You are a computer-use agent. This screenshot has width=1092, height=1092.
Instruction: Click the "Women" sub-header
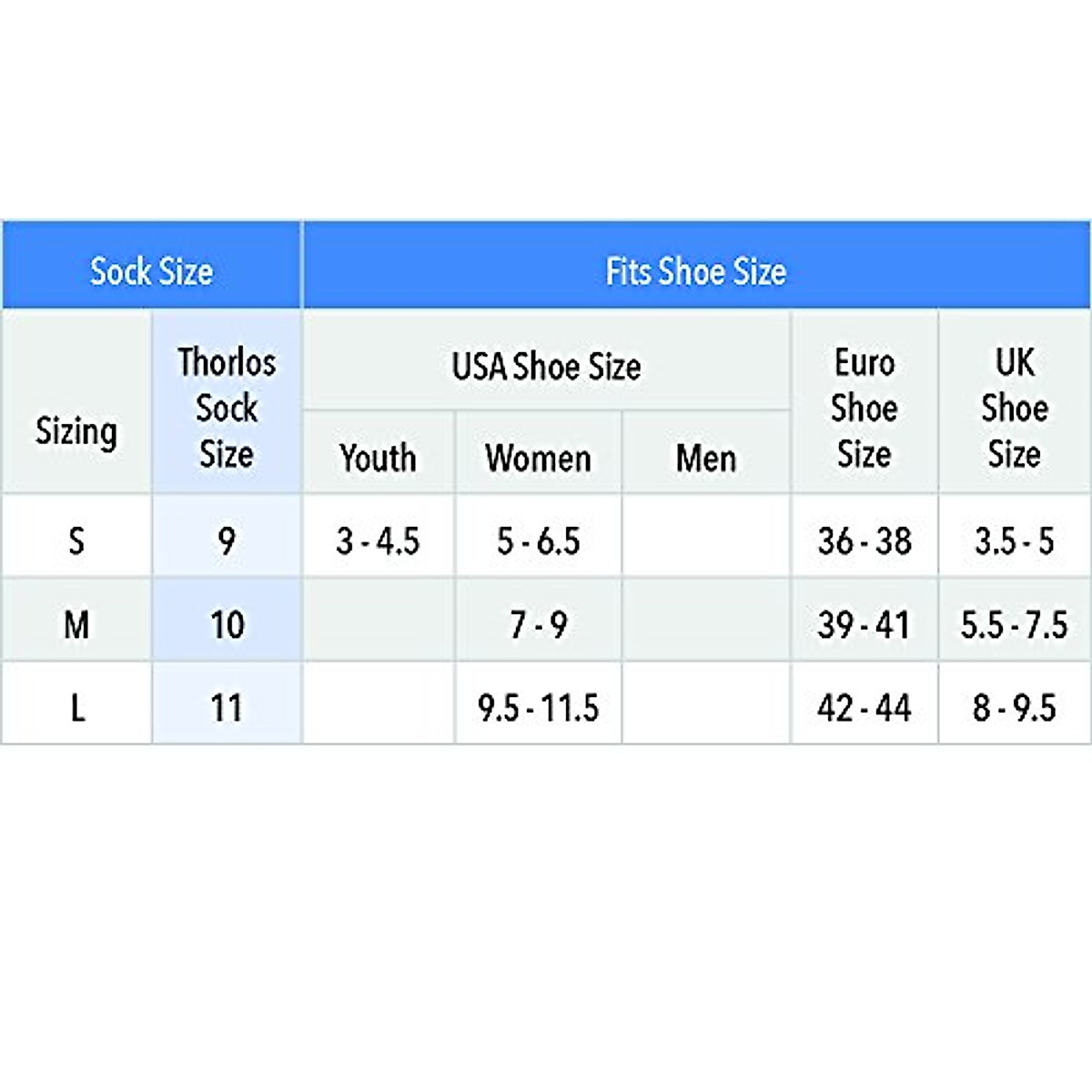(x=538, y=458)
